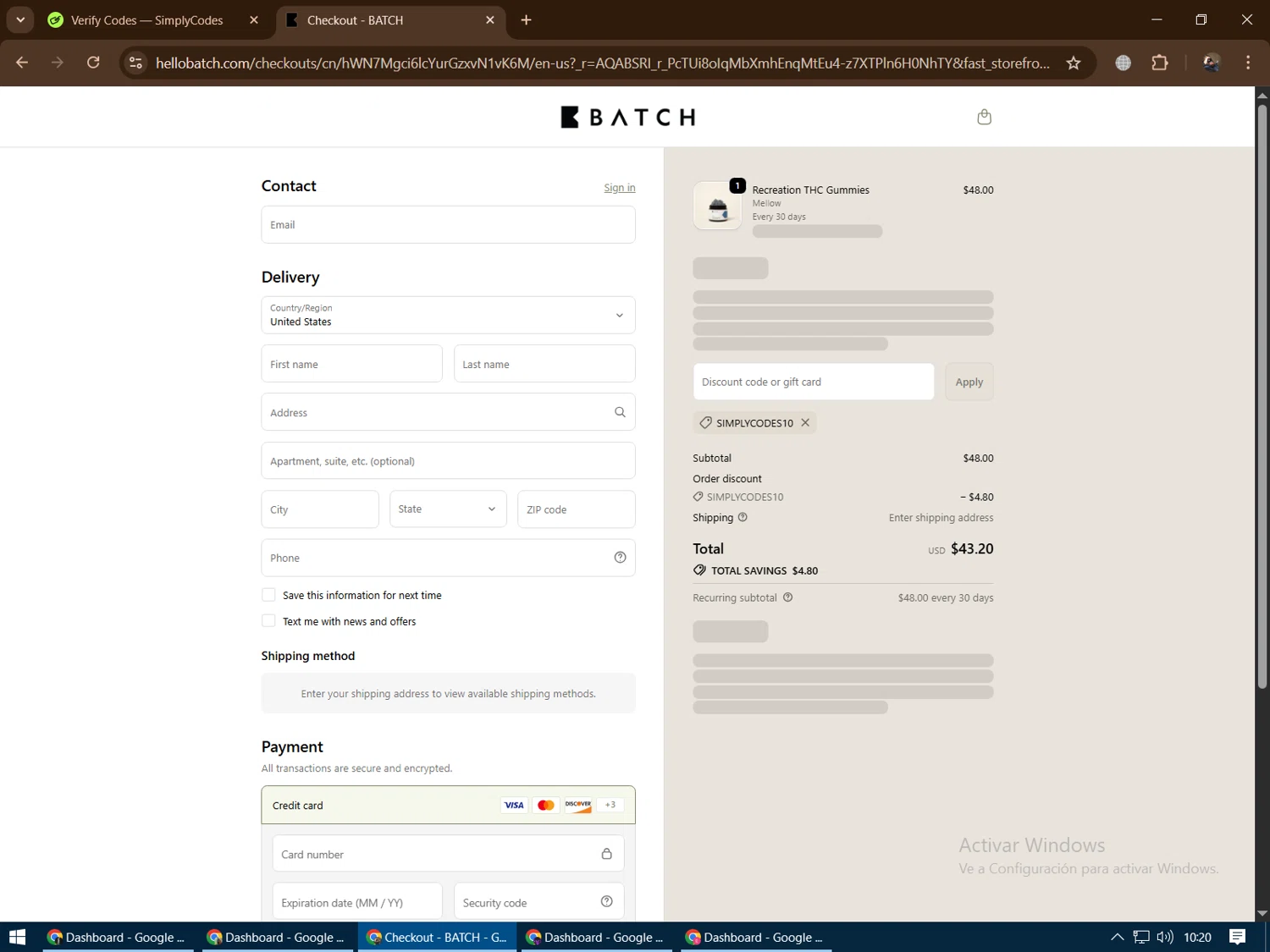
Task: Click the Card number field
Action: point(448,854)
